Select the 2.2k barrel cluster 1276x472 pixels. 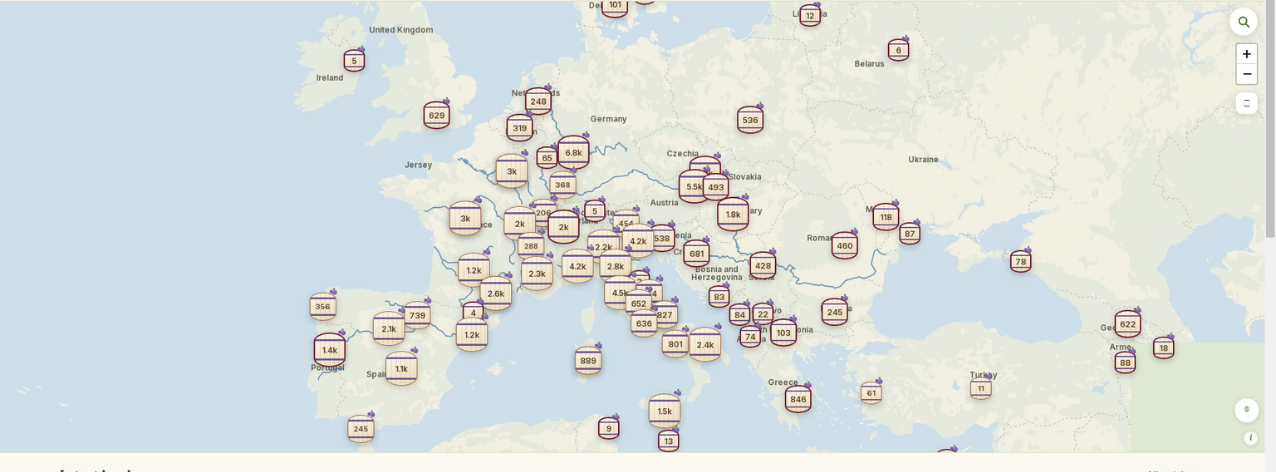click(603, 247)
